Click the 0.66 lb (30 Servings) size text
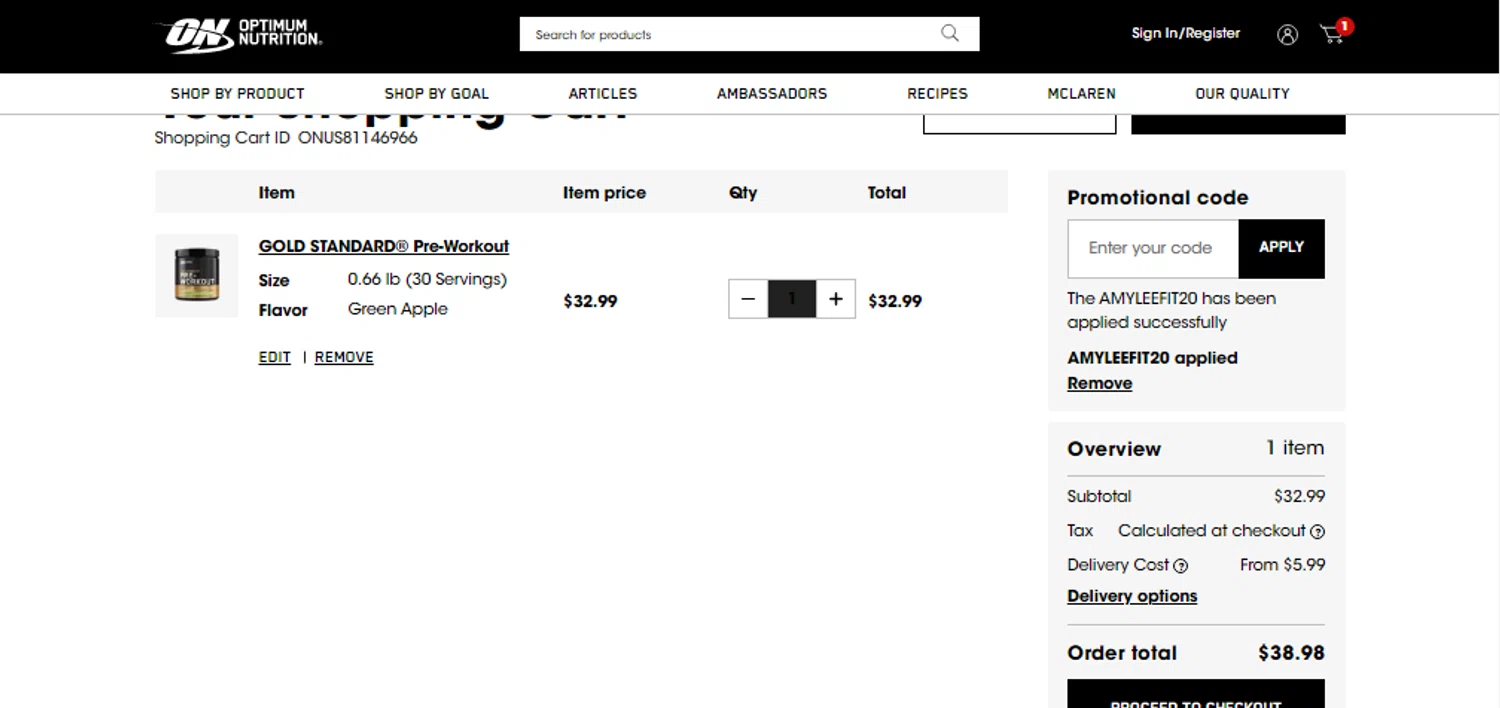Screen dimensions: 1500x708 [x=427, y=279]
